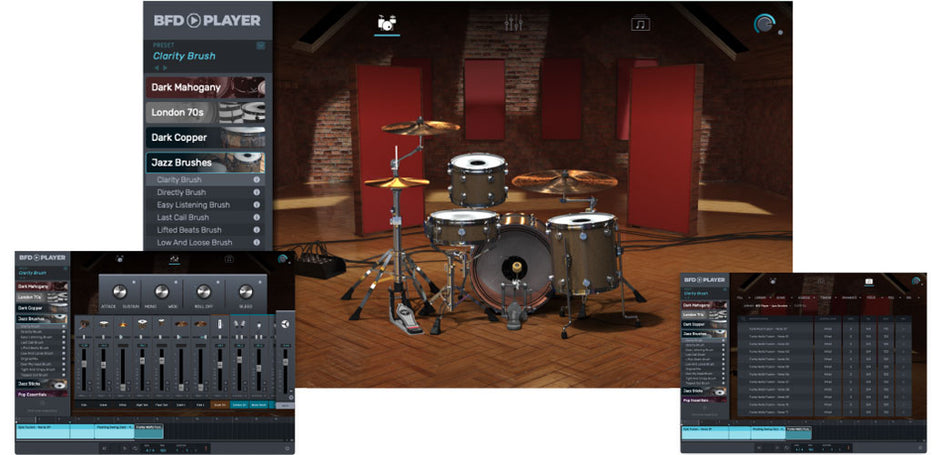Hit the snare drum in the kit view
This screenshot has height=455, width=940.
tap(462, 228)
